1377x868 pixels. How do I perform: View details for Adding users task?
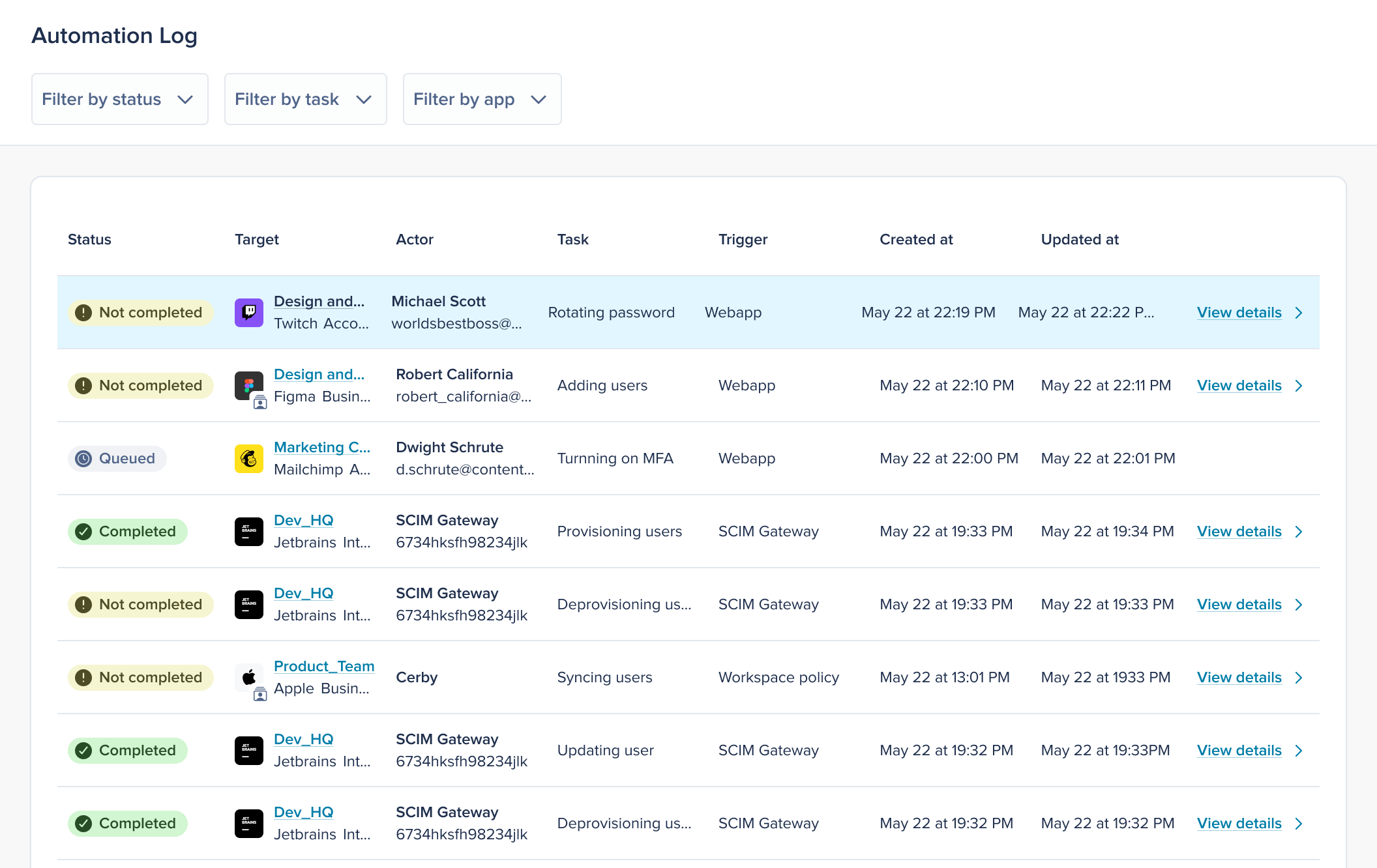[1239, 386]
